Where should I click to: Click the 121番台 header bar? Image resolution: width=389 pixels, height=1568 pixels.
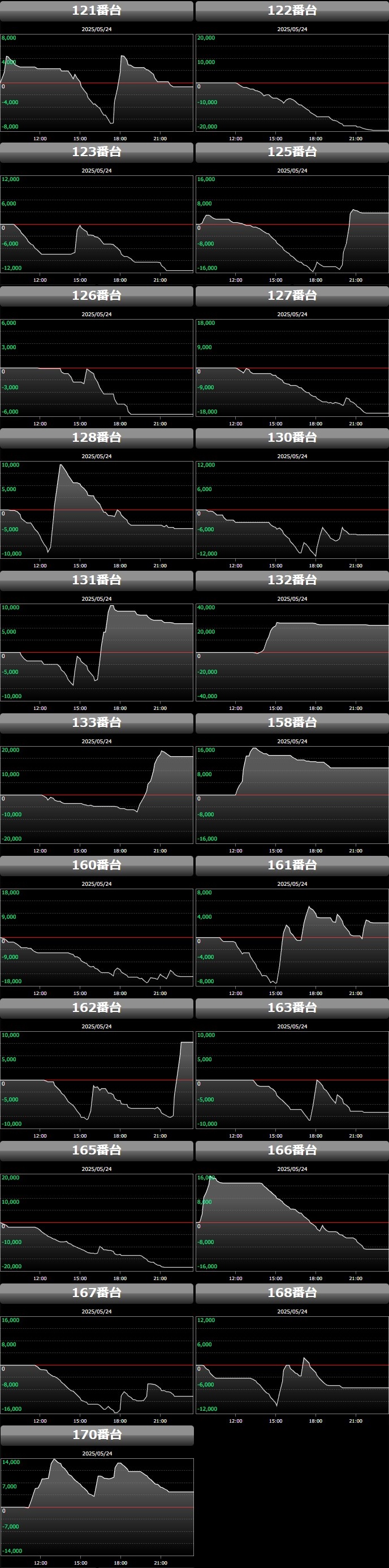(97, 11)
